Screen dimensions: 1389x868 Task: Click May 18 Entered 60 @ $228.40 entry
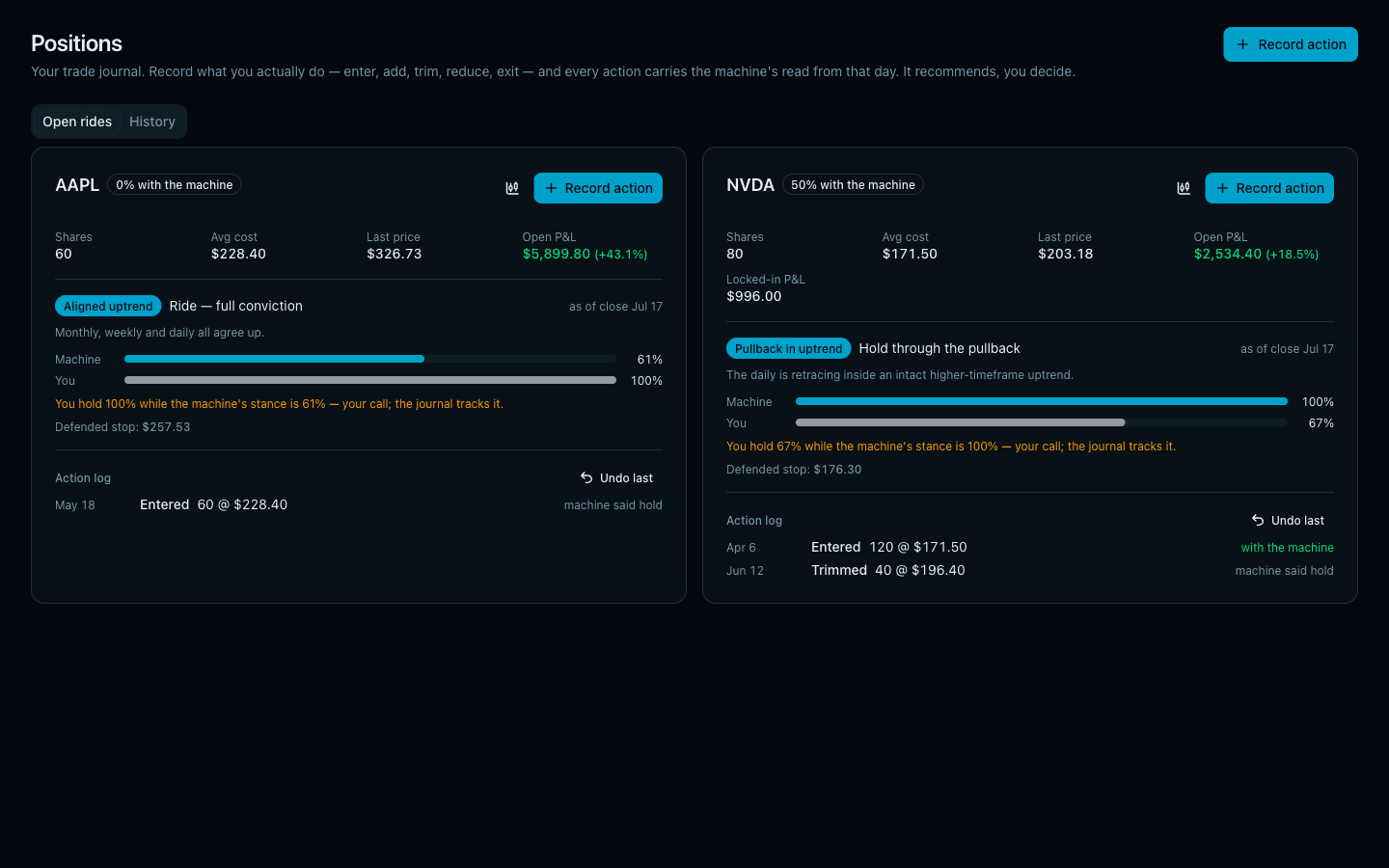tap(359, 504)
